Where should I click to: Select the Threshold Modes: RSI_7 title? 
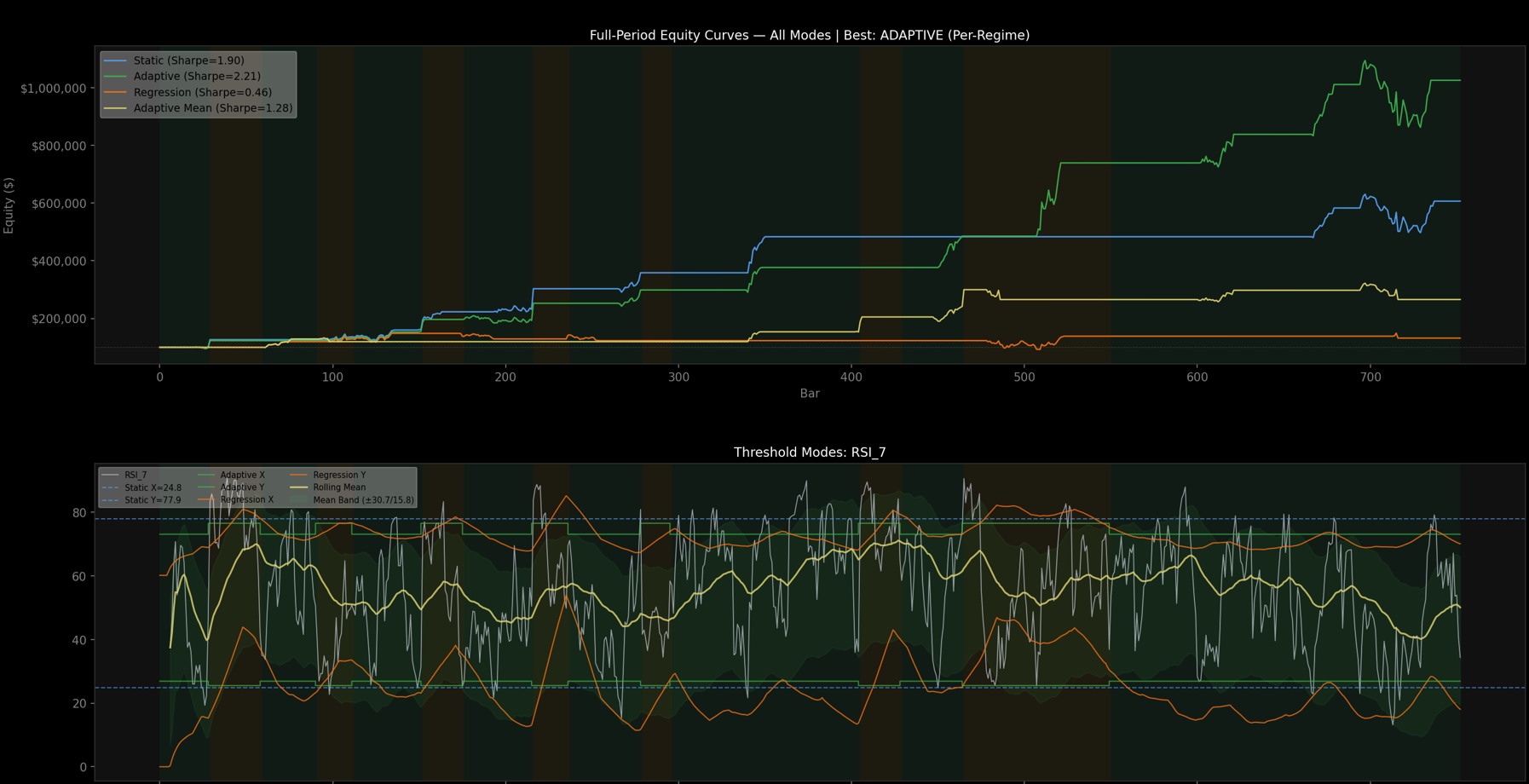coord(811,452)
